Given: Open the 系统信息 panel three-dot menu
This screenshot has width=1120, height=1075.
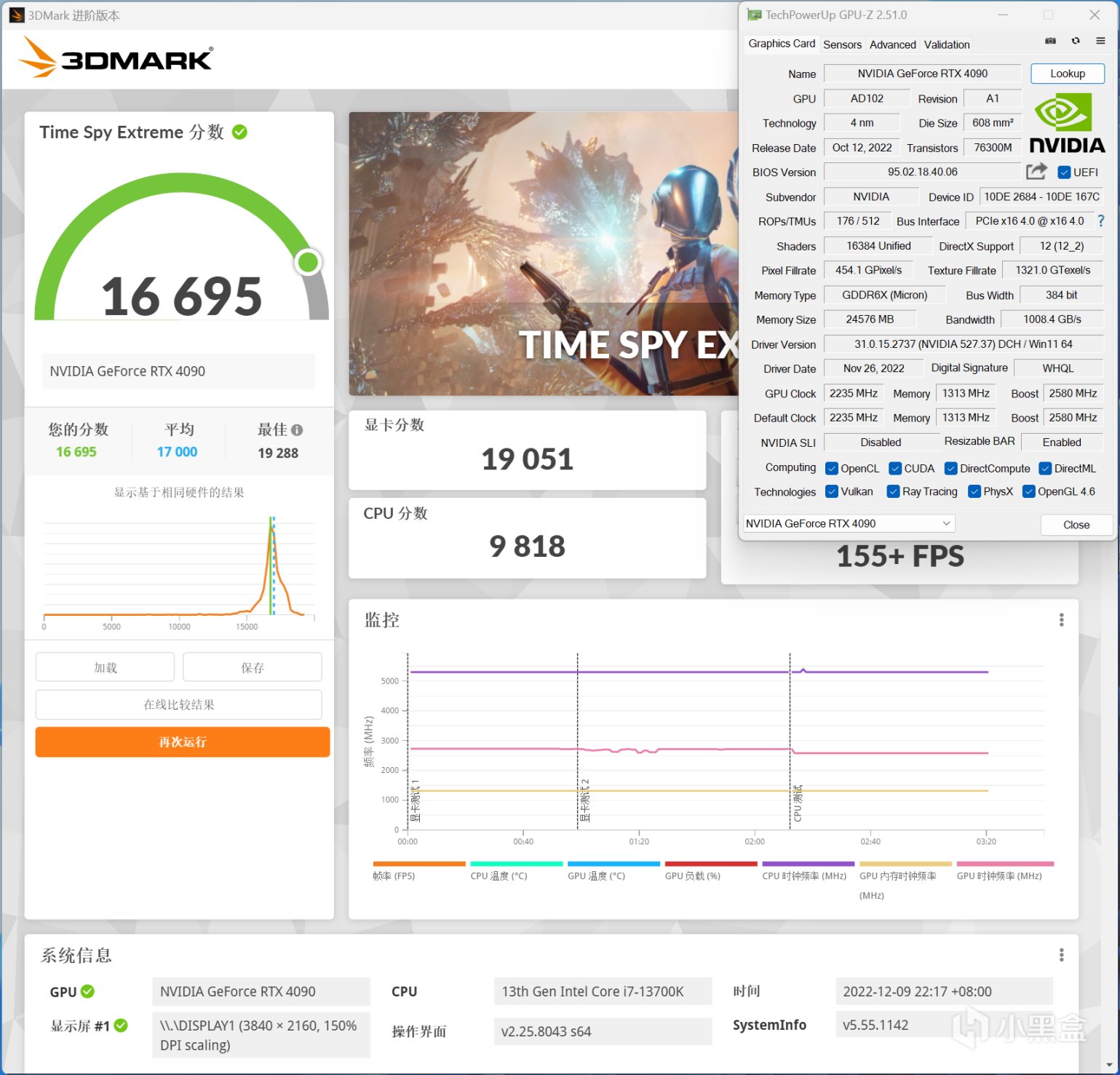Looking at the screenshot, I should click(x=1061, y=954).
